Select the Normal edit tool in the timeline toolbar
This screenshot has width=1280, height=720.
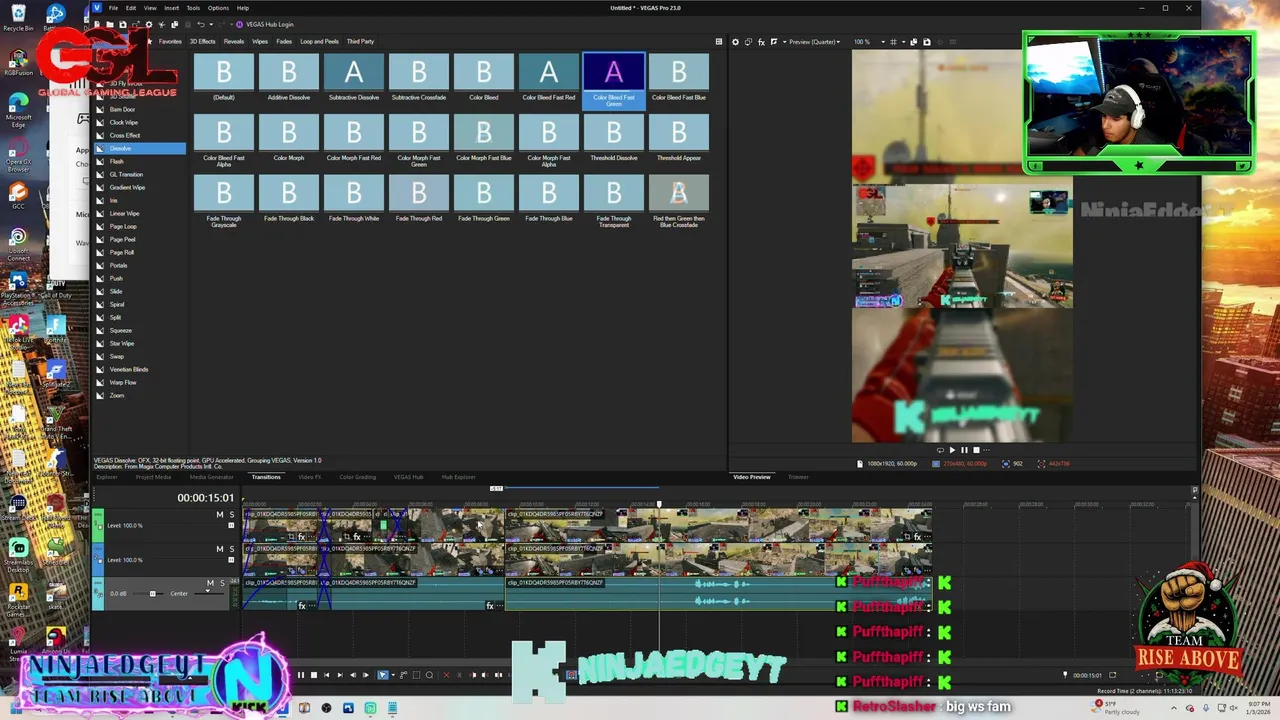383,675
